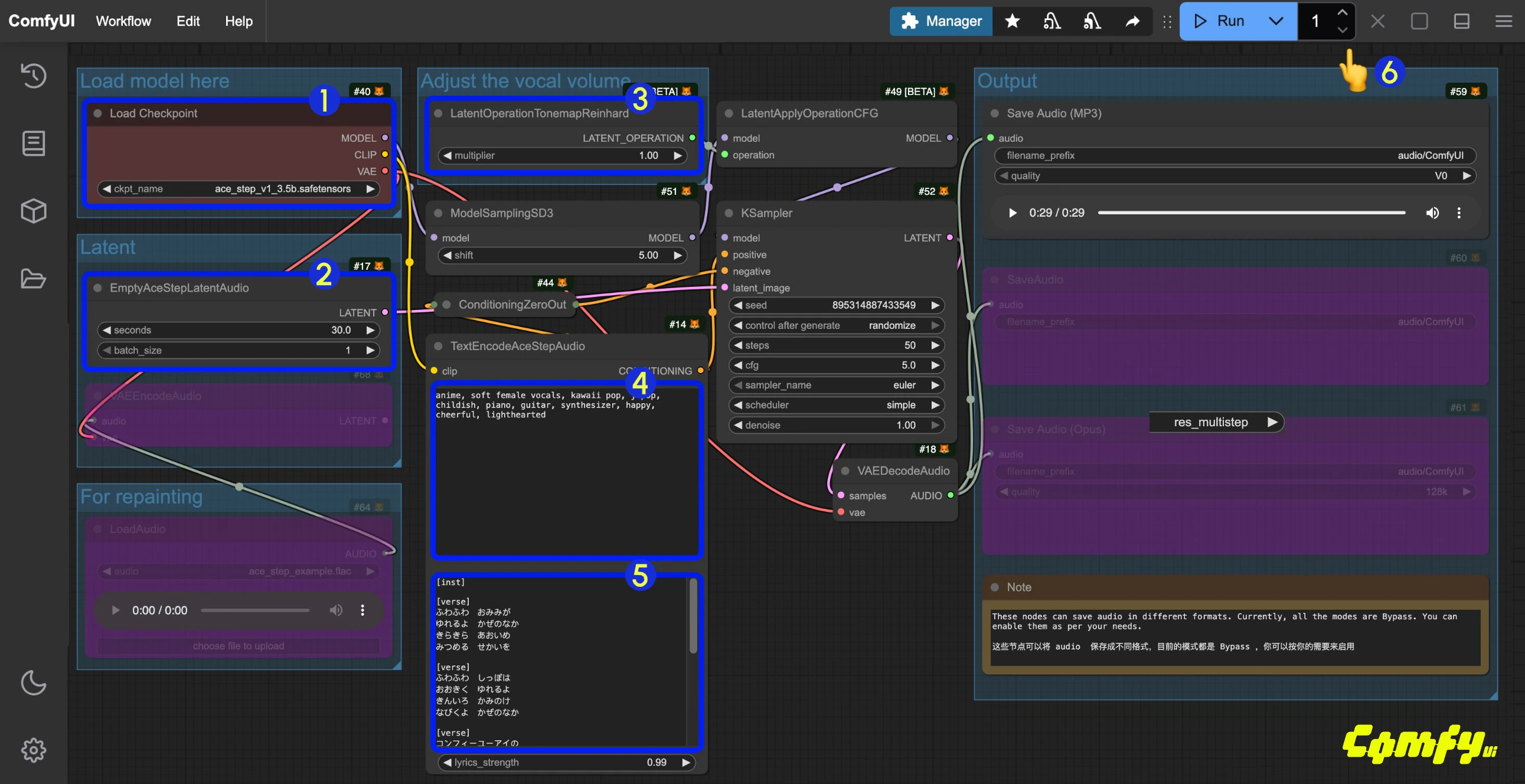Toggle collapse dot on Load Checkpoint node
The height and width of the screenshot is (784, 1525).
[x=97, y=113]
